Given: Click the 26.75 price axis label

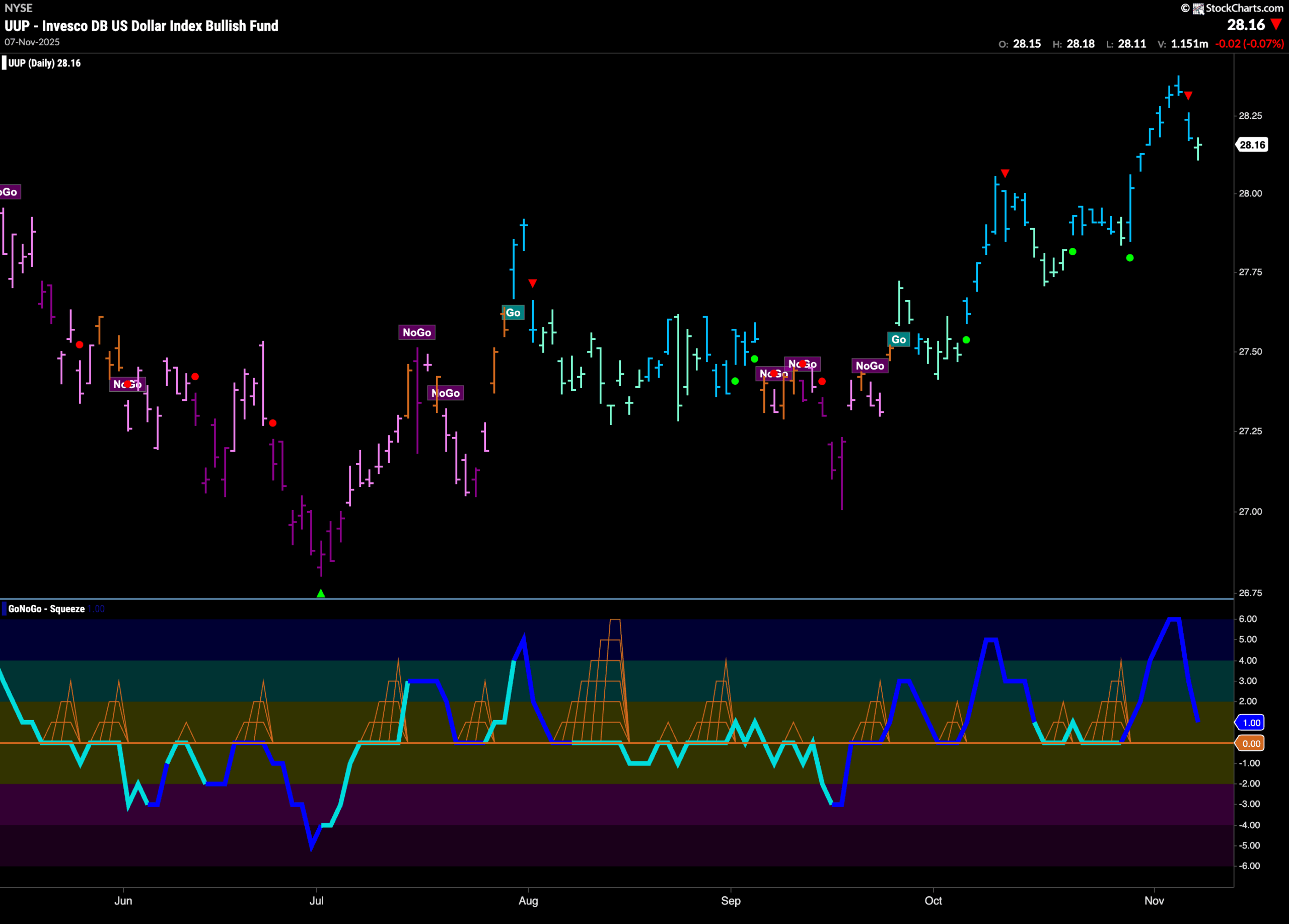Looking at the screenshot, I should (1250, 593).
